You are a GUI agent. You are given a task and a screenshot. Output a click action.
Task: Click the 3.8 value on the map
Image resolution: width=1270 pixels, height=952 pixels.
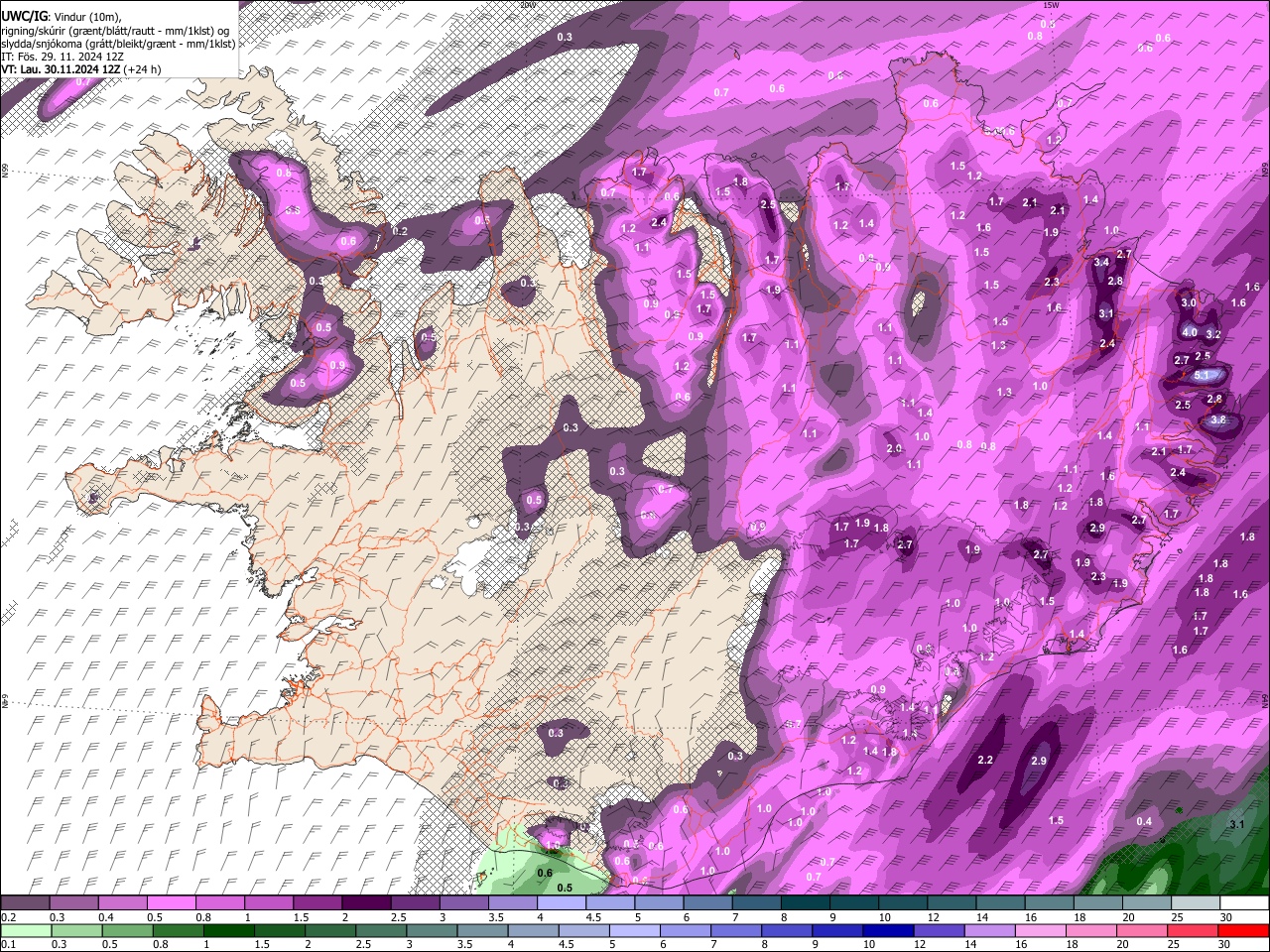tap(1219, 419)
